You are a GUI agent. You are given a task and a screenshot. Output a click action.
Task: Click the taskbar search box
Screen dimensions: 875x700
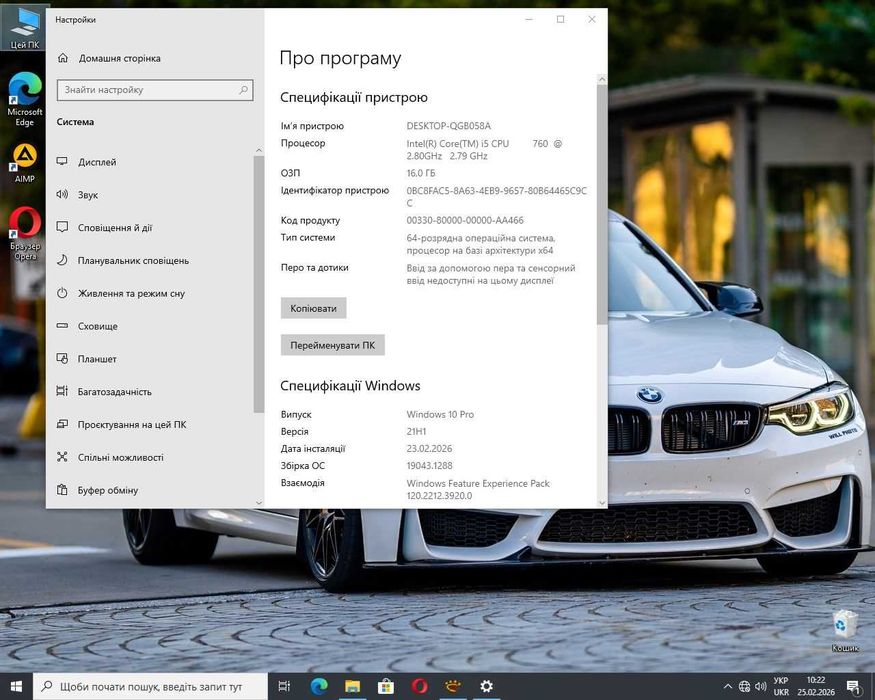click(151, 687)
